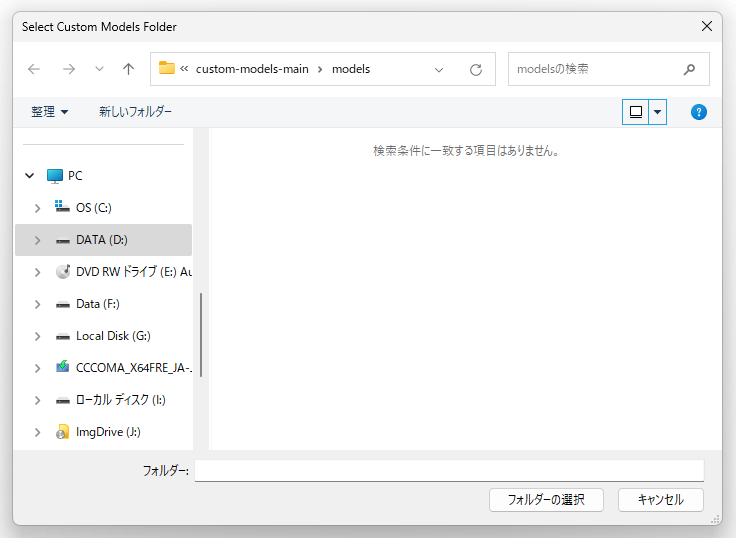This screenshot has width=736, height=538.
Task: Show hidden path via double chevron
Action: tap(184, 69)
